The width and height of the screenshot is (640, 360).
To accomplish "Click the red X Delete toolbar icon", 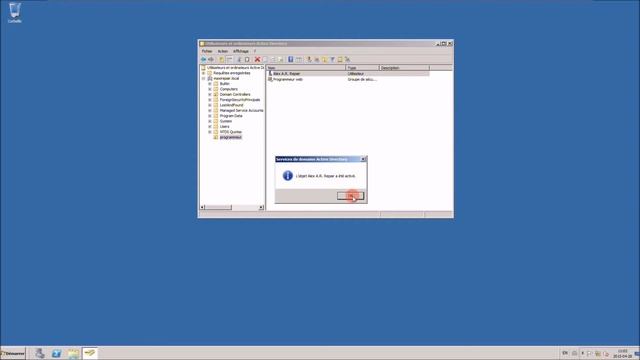I will [257, 60].
